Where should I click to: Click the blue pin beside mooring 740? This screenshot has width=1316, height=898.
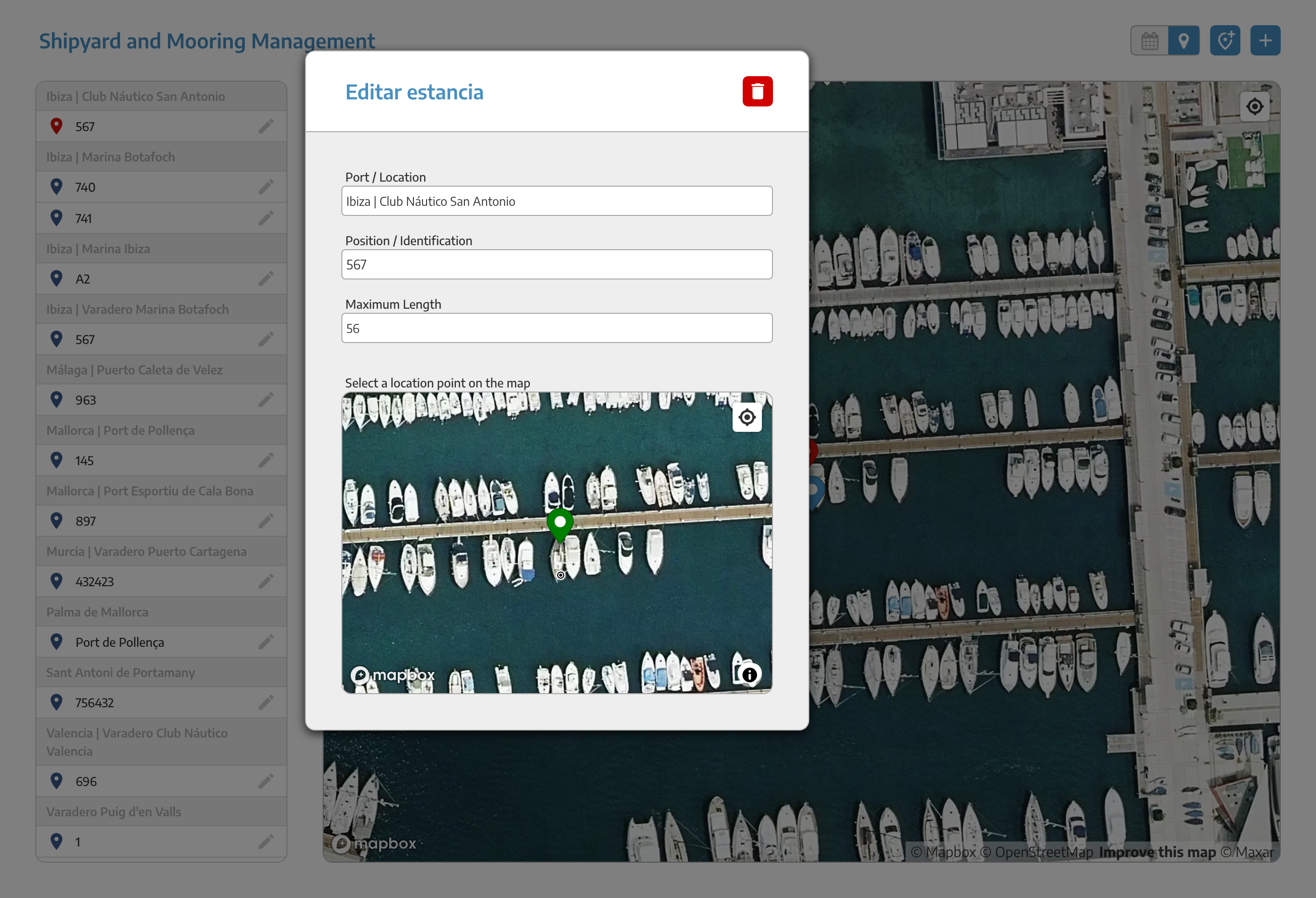pyautogui.click(x=56, y=186)
